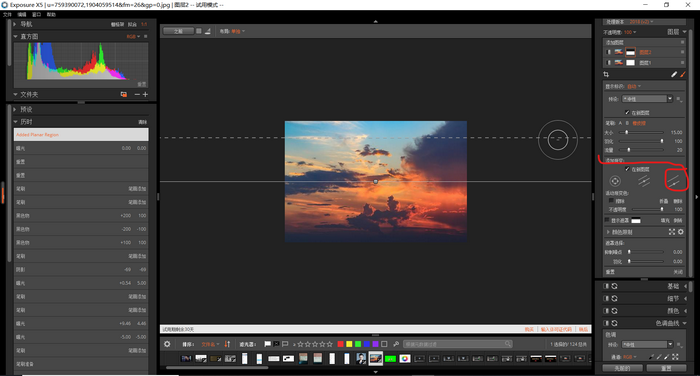Open color constraint gear settings
This screenshot has height=376, width=700.
pyautogui.click(x=681, y=232)
